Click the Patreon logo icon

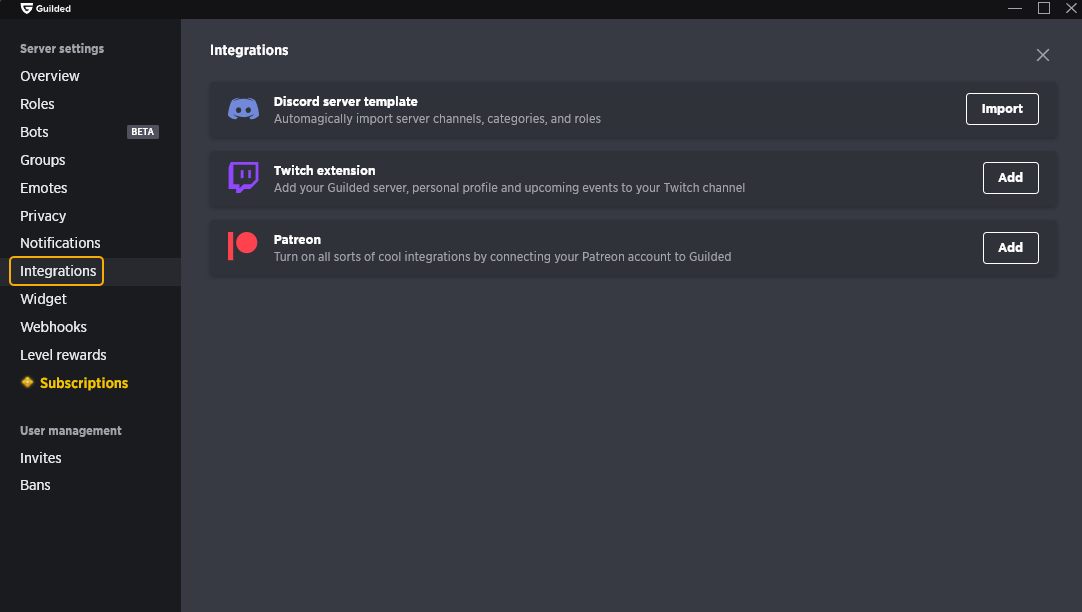tap(242, 246)
